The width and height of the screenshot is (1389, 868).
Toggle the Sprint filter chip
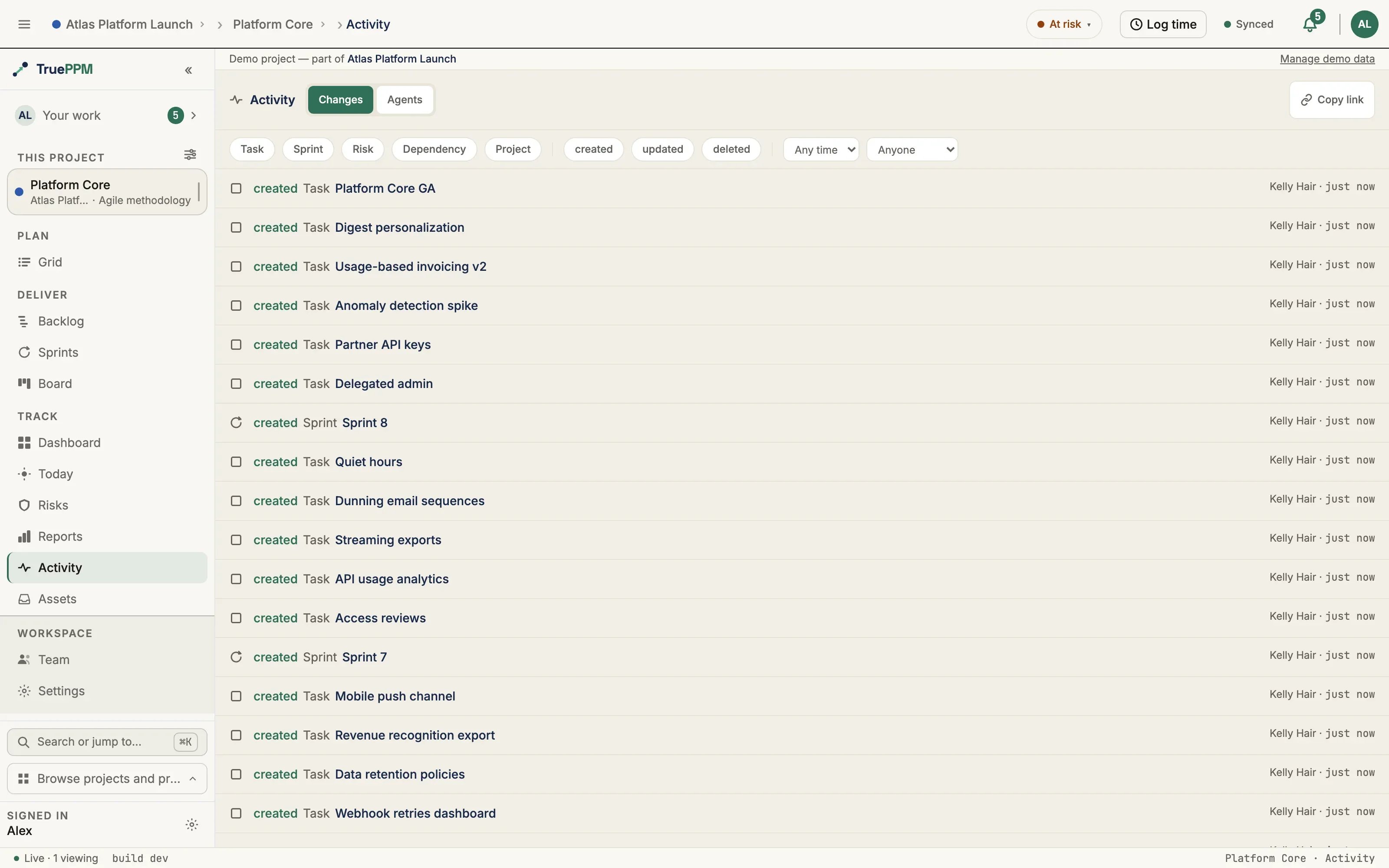(308, 149)
